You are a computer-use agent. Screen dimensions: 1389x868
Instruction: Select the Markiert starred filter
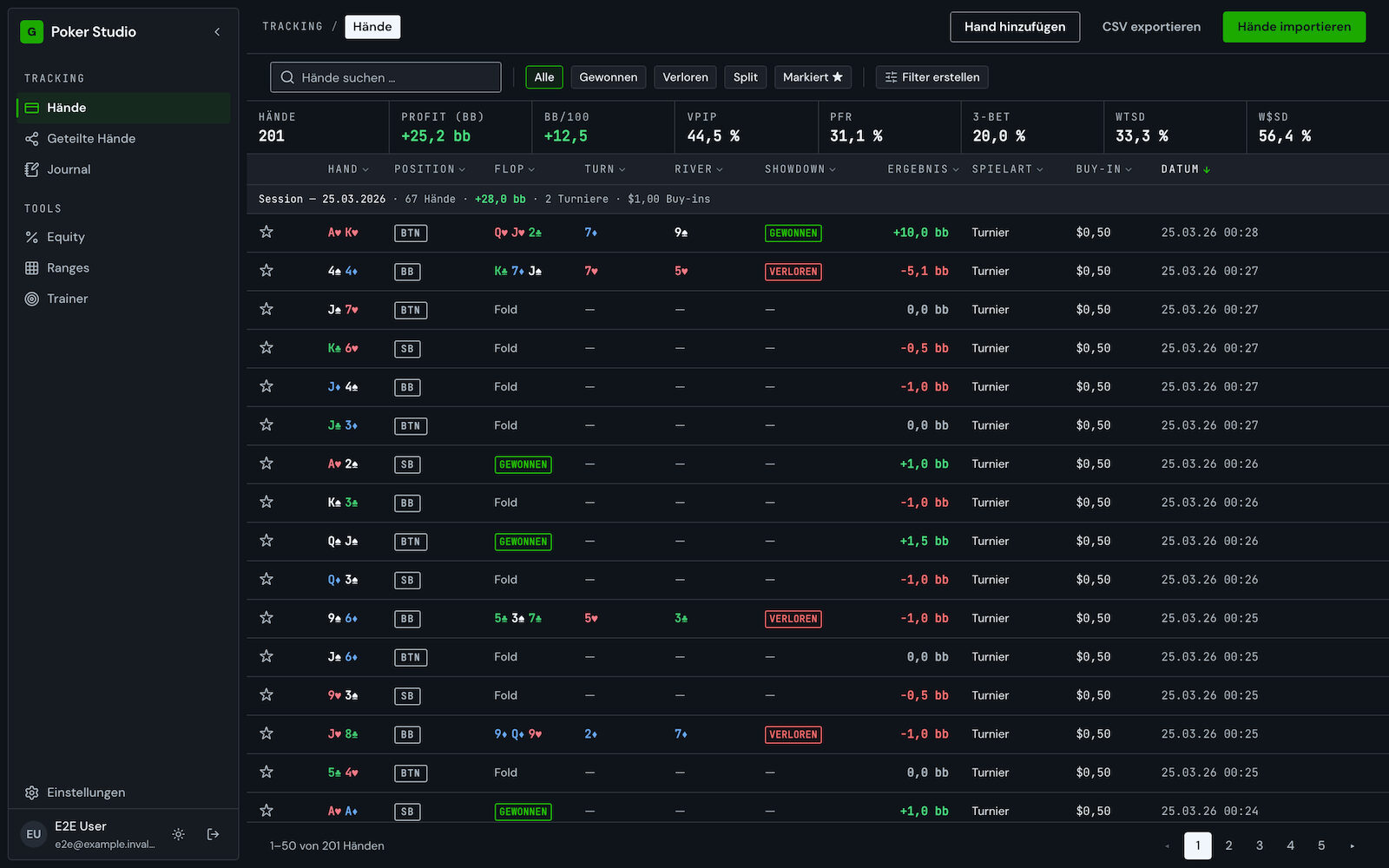813,77
